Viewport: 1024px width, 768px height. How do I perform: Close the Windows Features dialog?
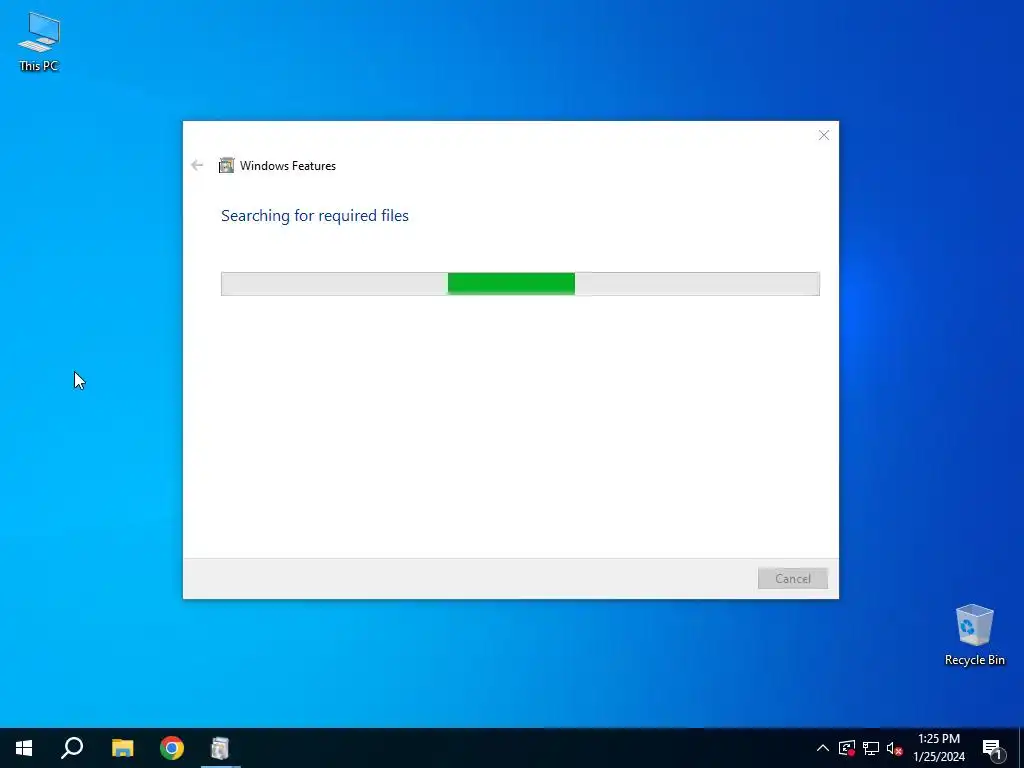824,135
